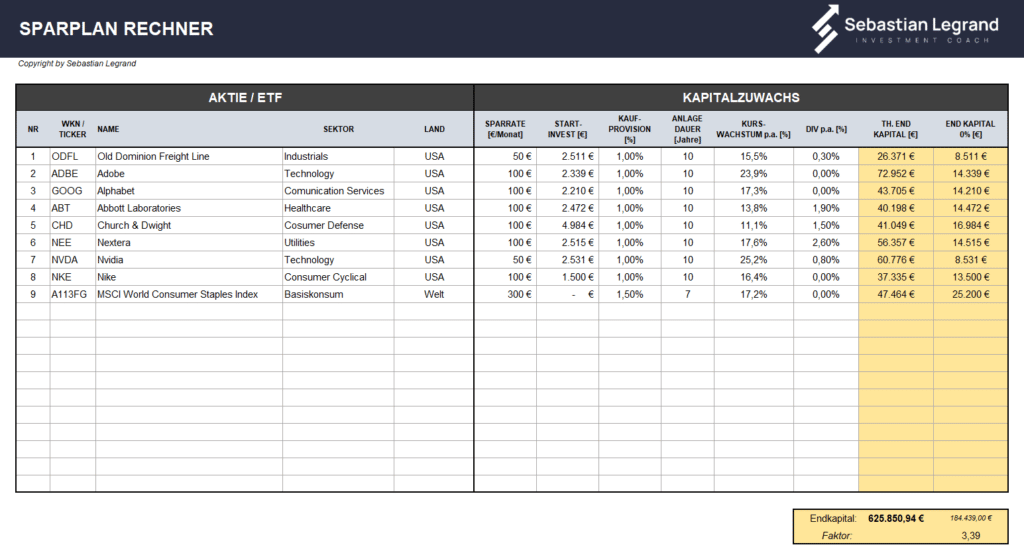Click the END KAPITAL 0% column header
The width and height of the screenshot is (1024, 557).
(970, 129)
